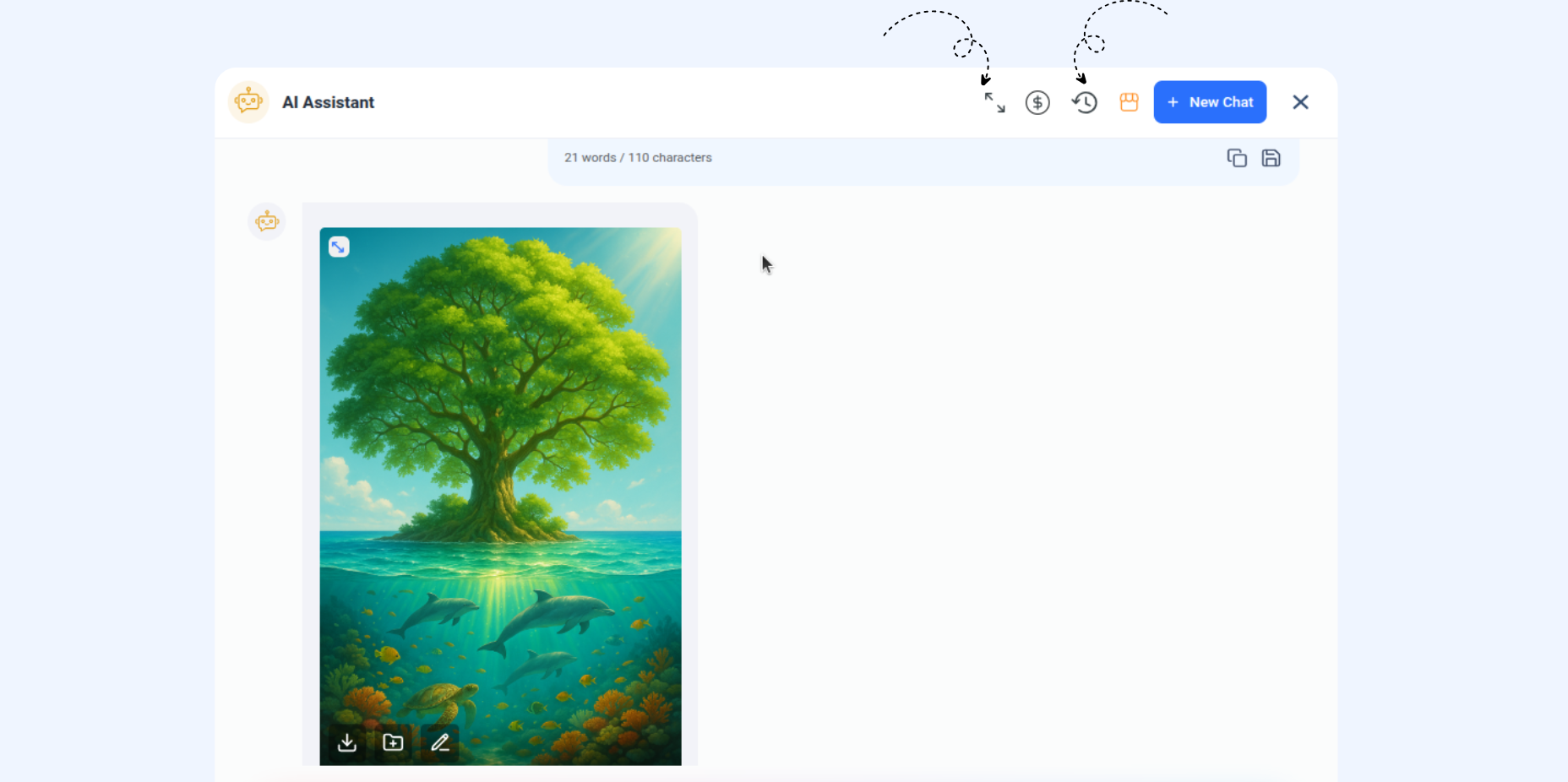Open the generated tree and dolphins image

pyautogui.click(x=500, y=497)
